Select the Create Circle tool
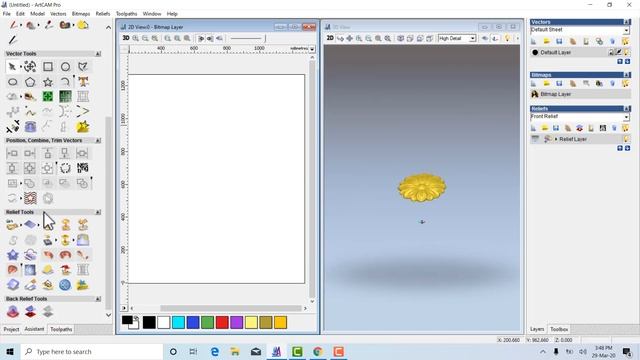The height and width of the screenshot is (360, 640). click(x=65, y=67)
